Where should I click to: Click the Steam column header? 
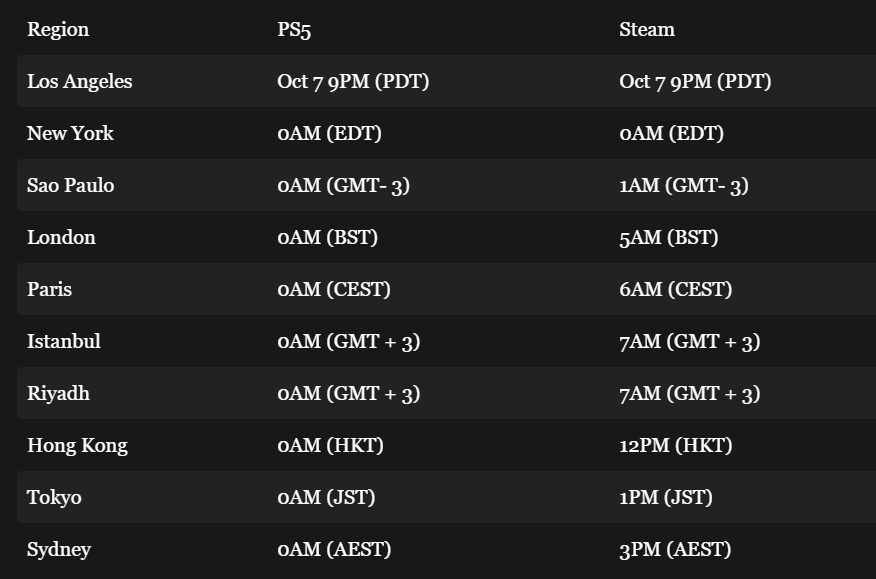pyautogui.click(x=647, y=29)
